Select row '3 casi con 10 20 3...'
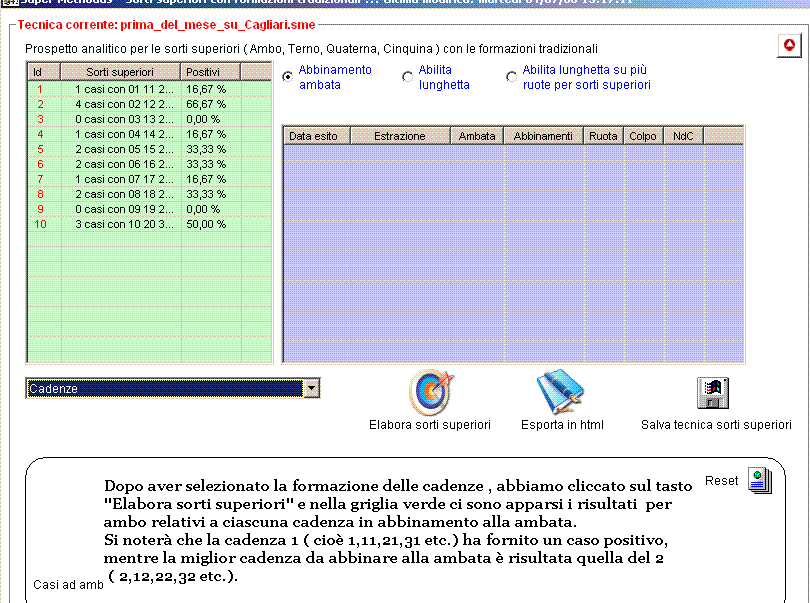810x603 pixels. [149, 224]
